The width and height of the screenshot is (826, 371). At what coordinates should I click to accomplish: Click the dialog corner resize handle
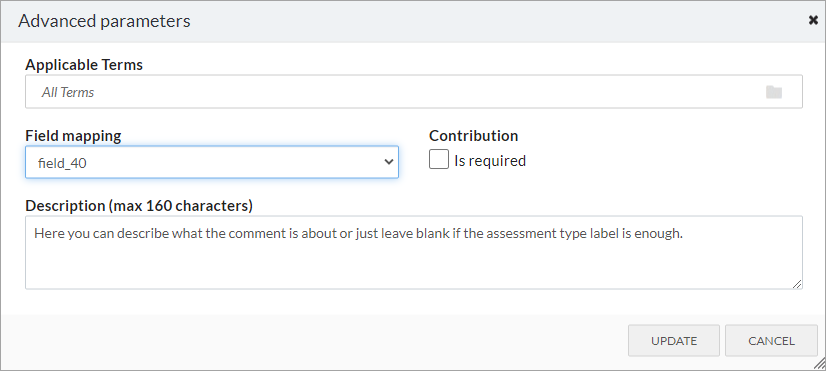coord(819,364)
